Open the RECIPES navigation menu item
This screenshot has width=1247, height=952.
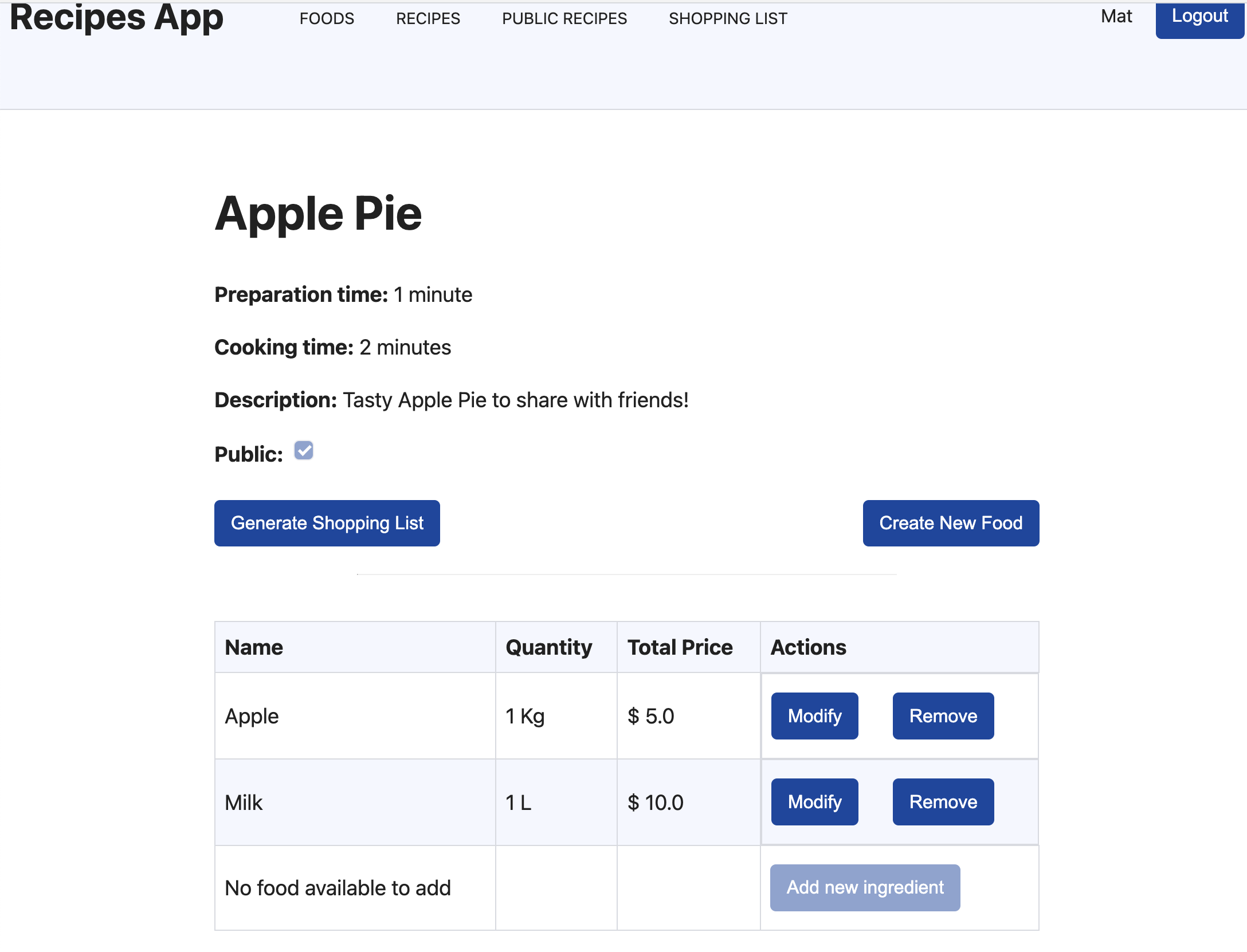pos(428,17)
